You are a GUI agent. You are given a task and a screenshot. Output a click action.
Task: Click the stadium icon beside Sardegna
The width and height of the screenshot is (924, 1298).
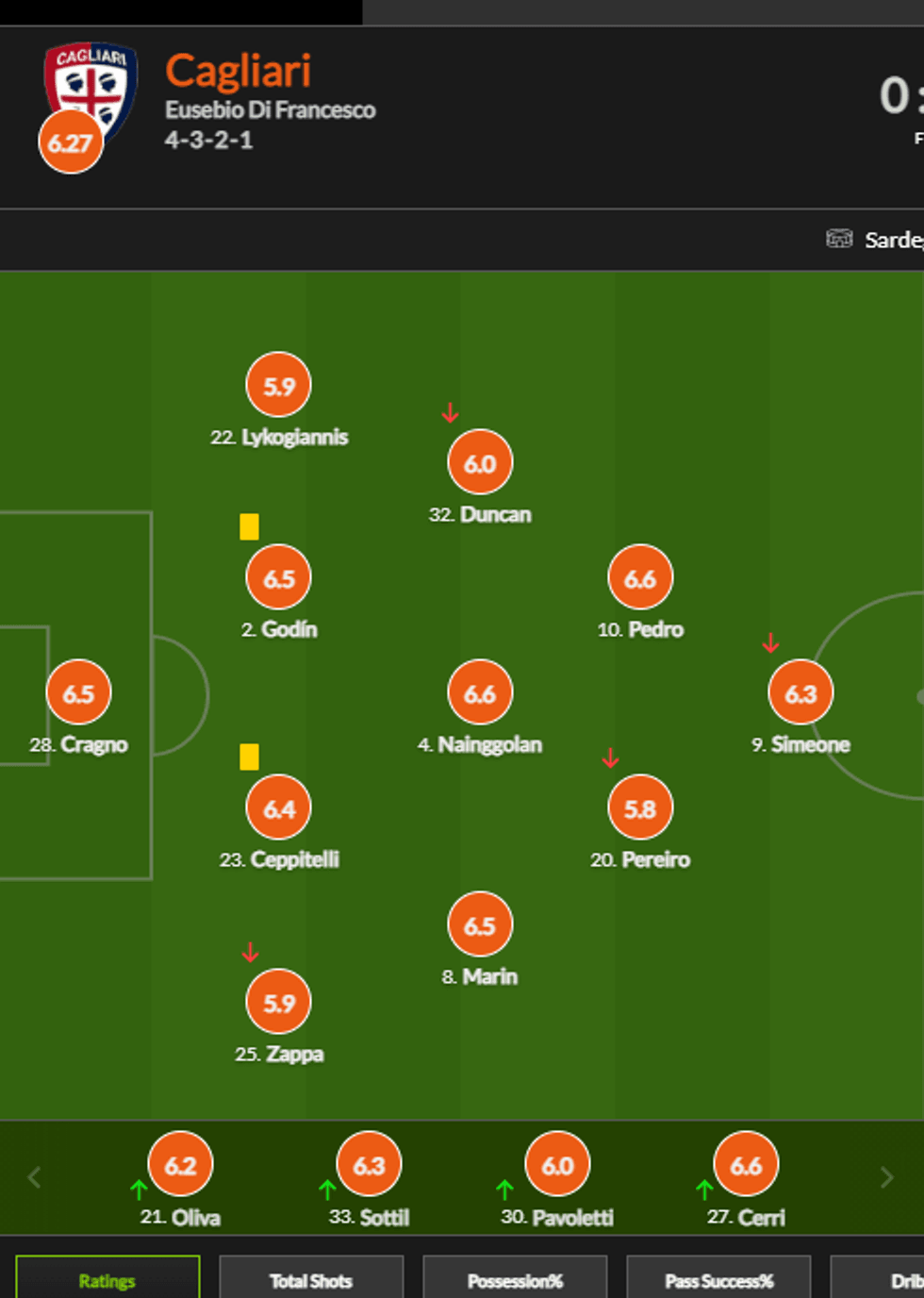(x=838, y=239)
